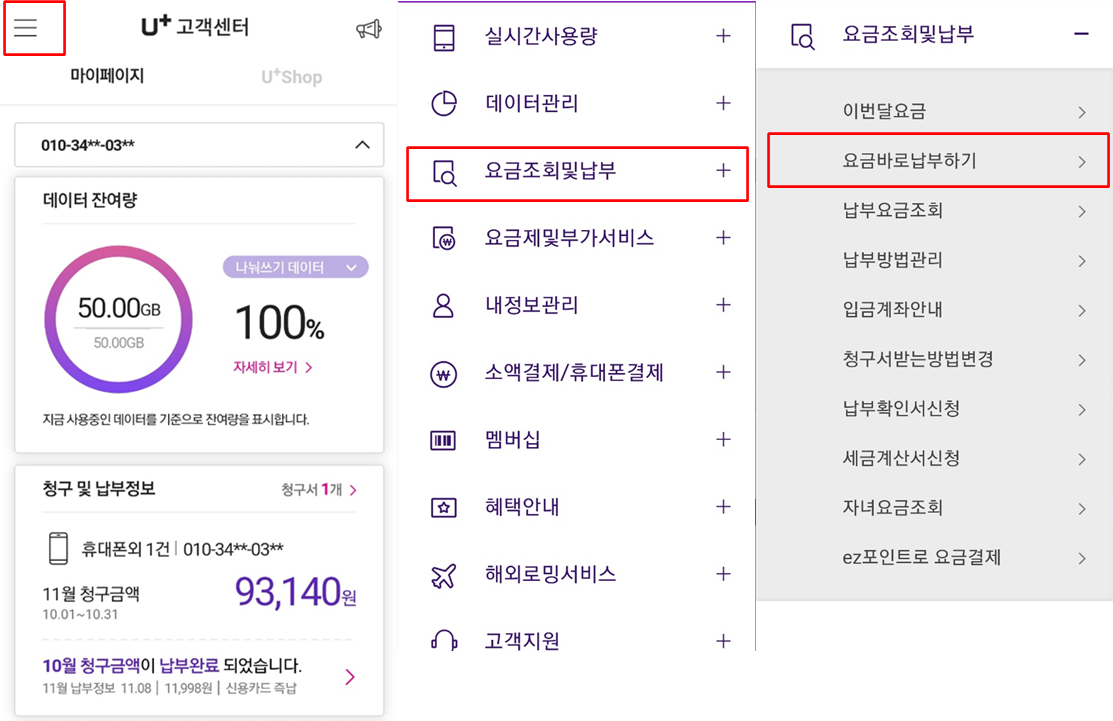The image size is (1113, 721).
Task: Select 청구서받는방법변경 submenu item
Action: [x=935, y=359]
